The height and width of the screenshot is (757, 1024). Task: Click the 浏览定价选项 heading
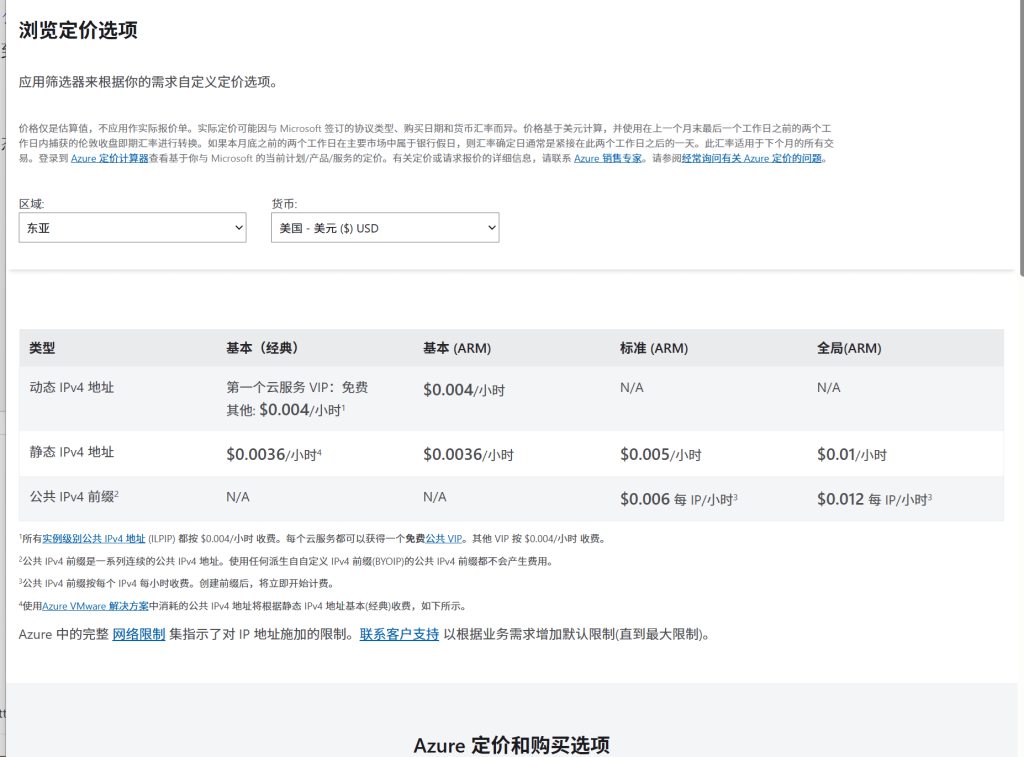[x=78, y=30]
